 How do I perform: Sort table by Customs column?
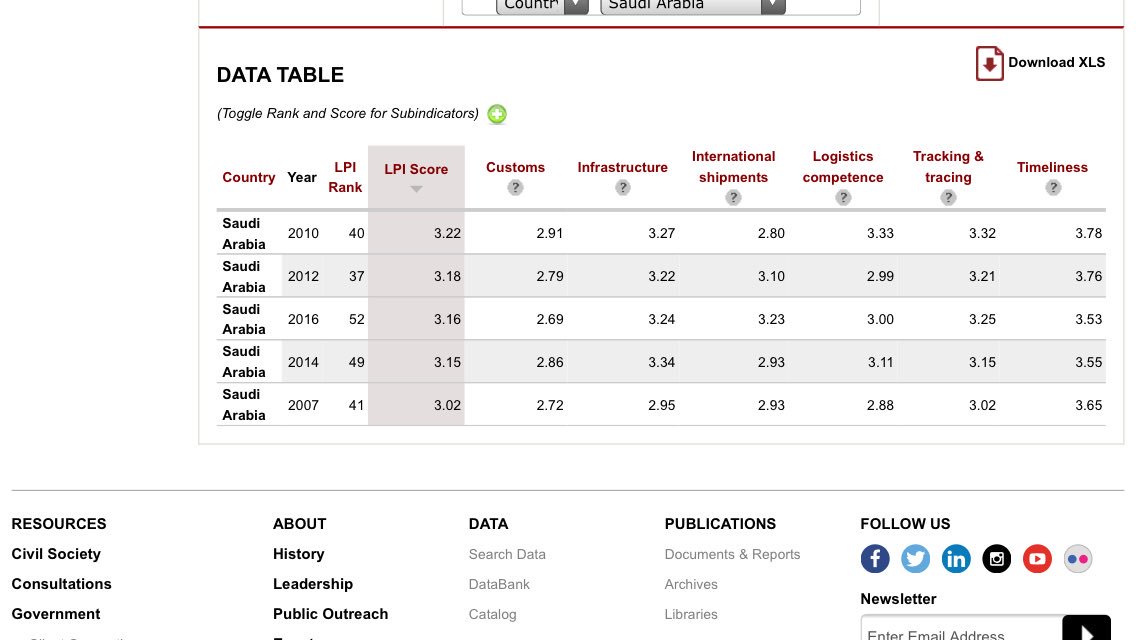(515, 167)
